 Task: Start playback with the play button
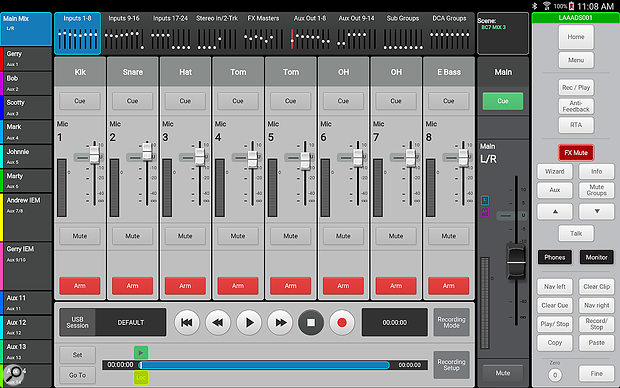point(249,323)
